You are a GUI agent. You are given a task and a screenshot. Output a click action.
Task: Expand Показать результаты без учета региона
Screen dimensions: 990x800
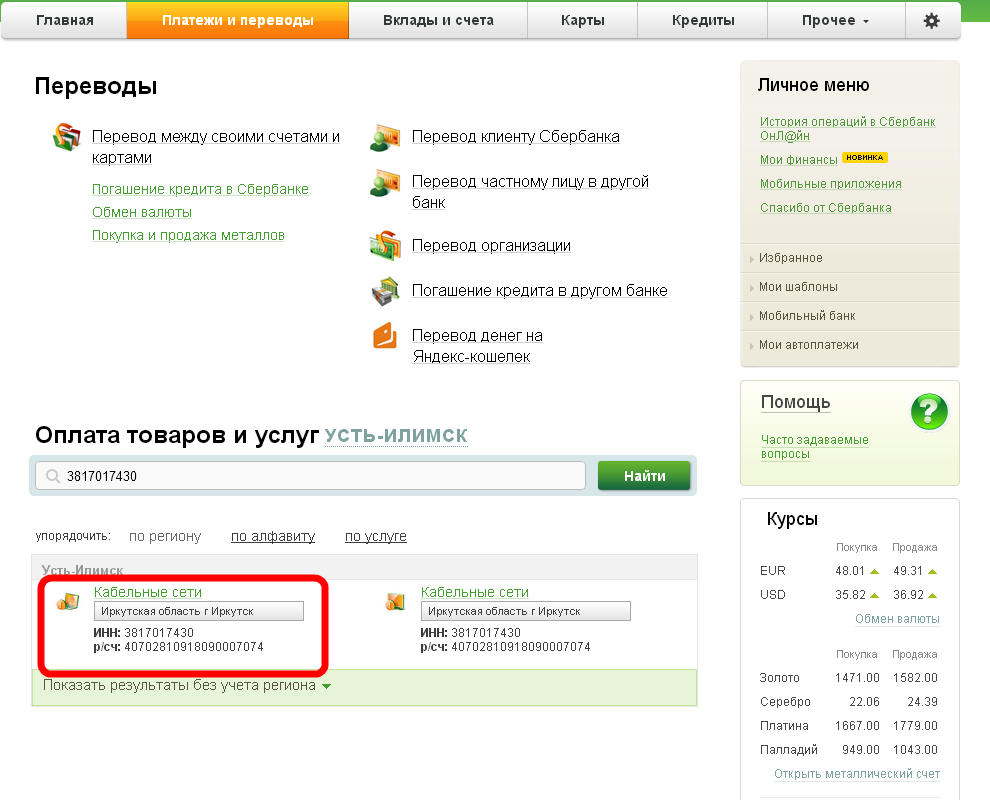coord(187,686)
